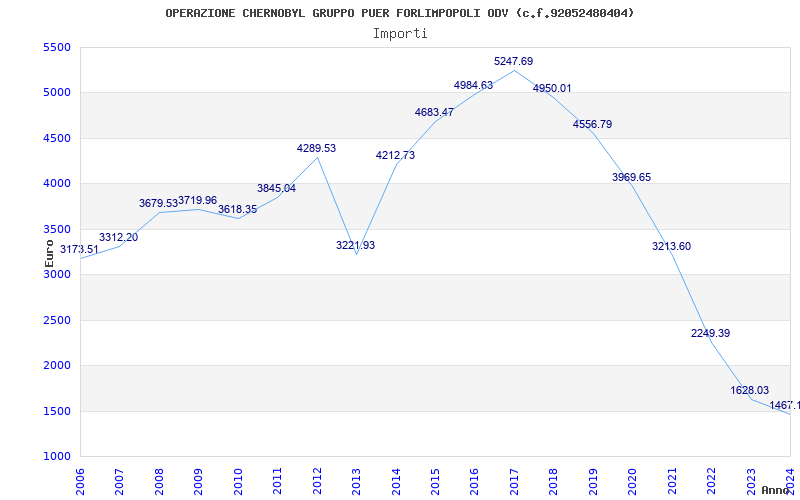Screen dimensions: 800x500
Task: Click the x-axis year 2008
Action: [159, 482]
